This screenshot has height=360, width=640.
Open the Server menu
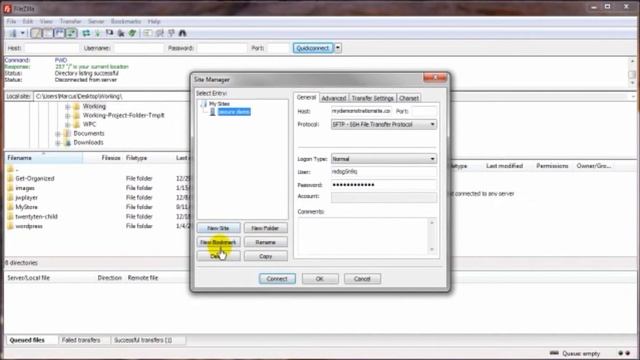(x=96, y=21)
